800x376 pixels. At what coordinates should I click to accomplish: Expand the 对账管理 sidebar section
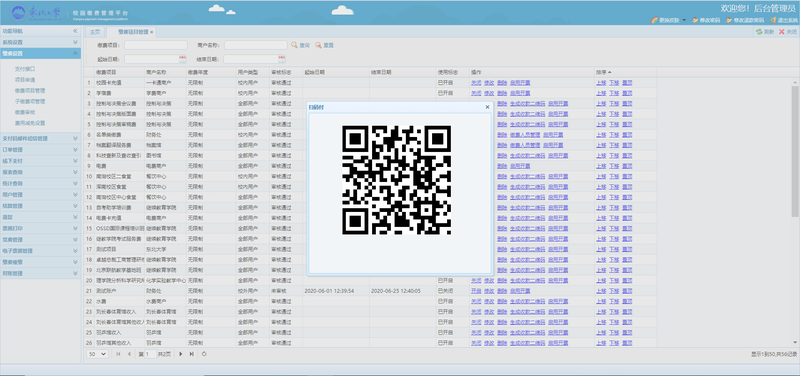(75, 273)
